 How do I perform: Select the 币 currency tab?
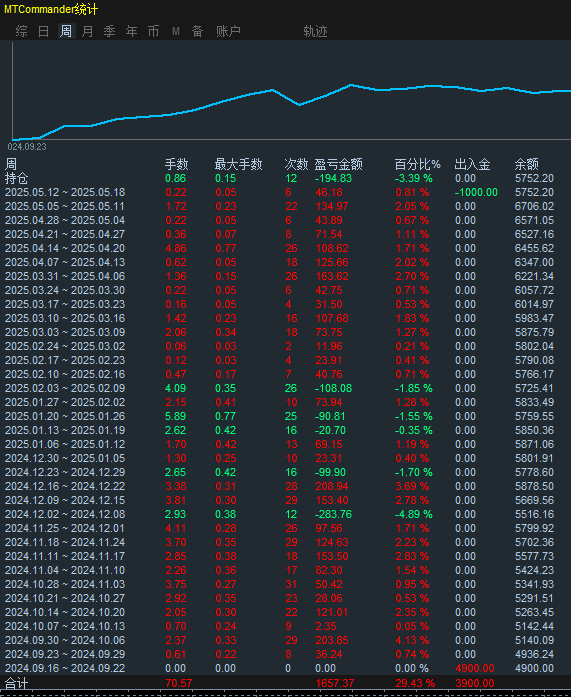point(153,31)
